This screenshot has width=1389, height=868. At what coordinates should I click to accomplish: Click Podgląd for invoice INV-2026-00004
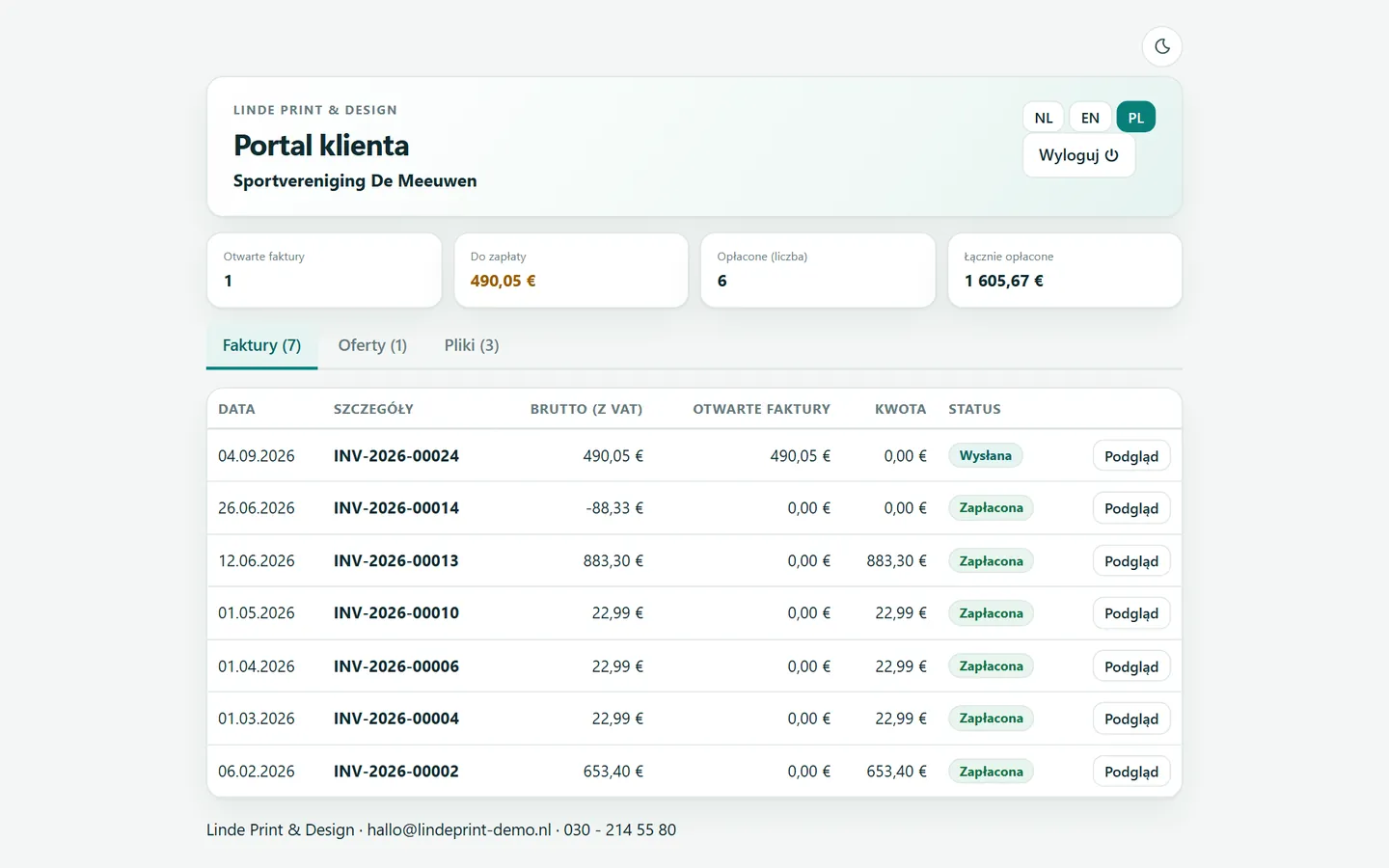(1131, 719)
